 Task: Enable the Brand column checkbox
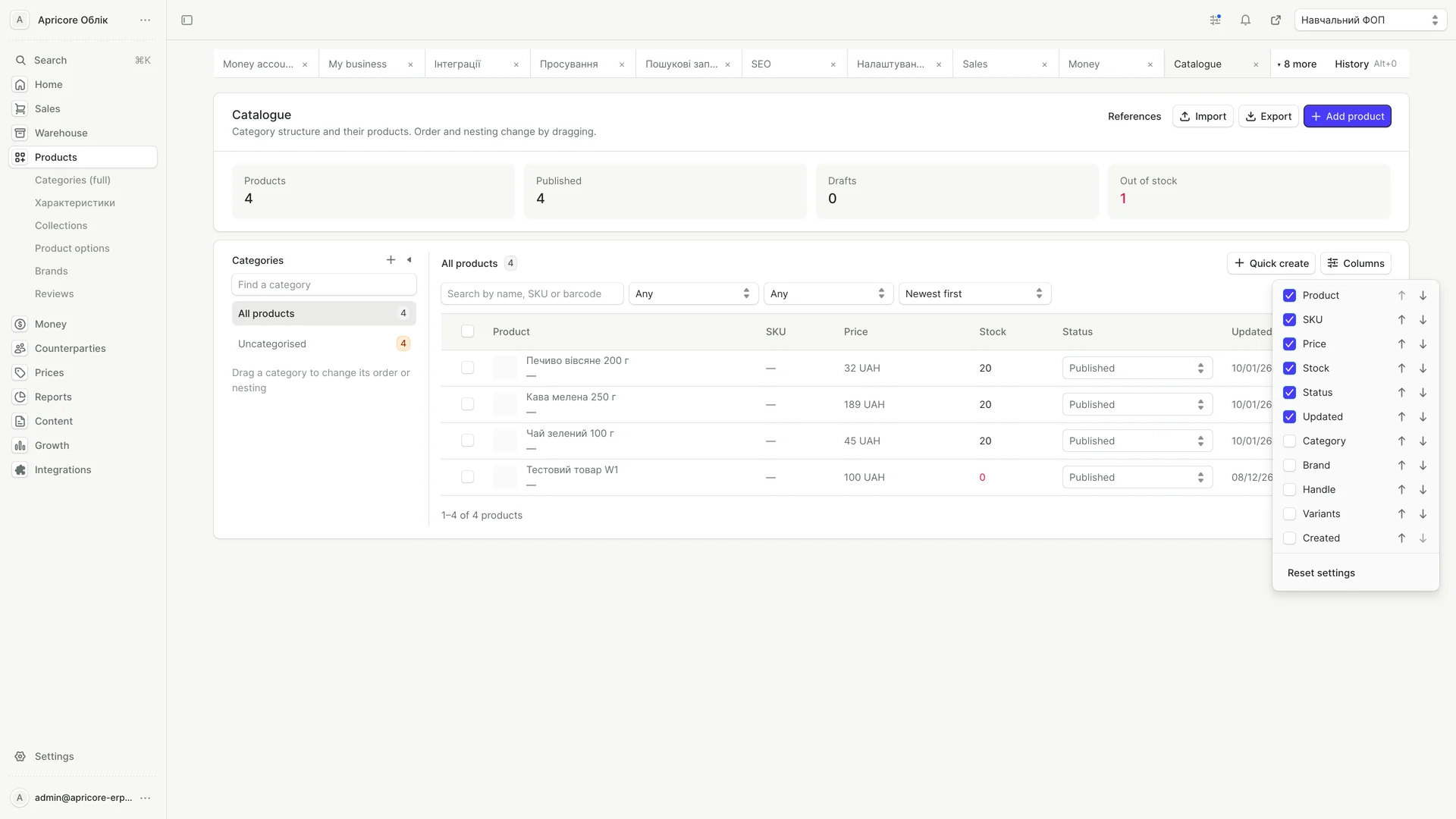1289,466
